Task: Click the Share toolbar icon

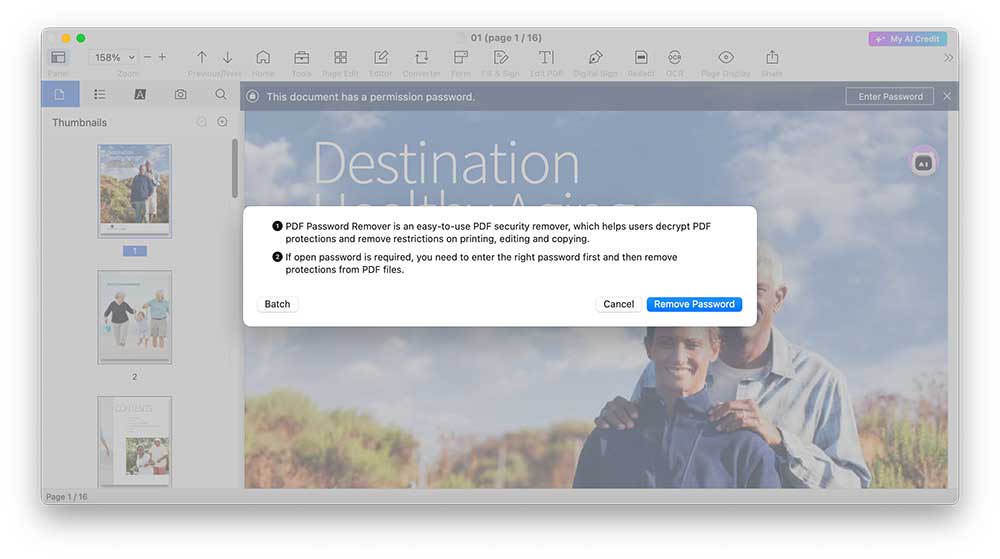Action: 772,57
